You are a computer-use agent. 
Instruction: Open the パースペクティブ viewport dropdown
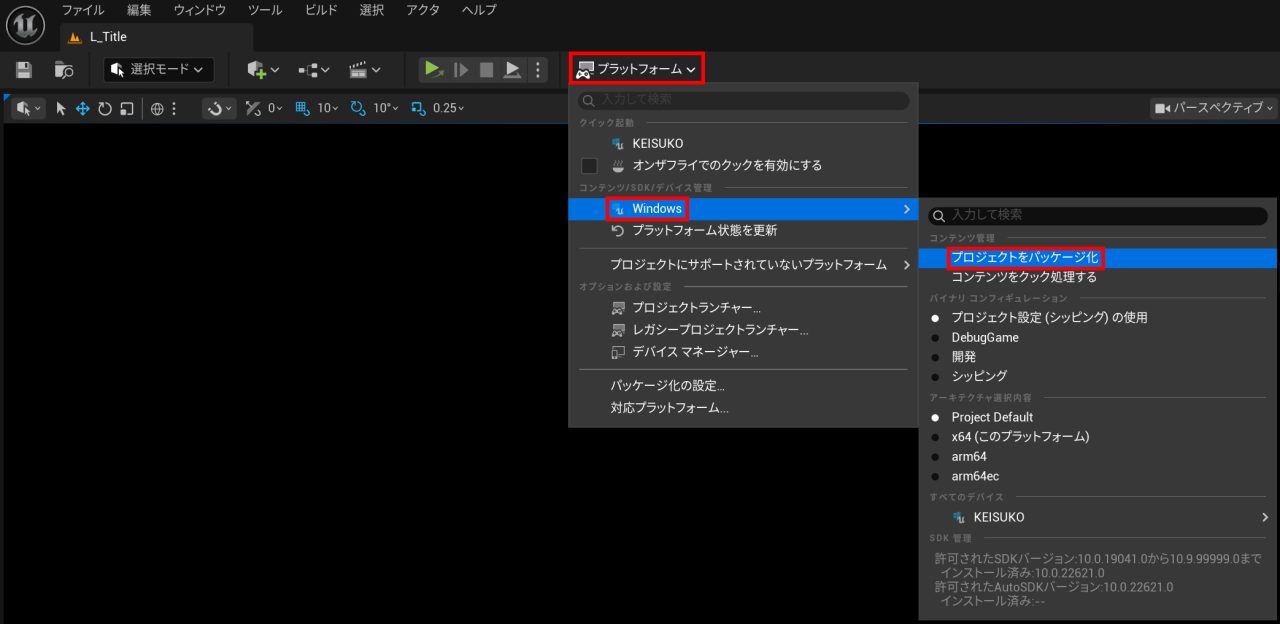[1214, 108]
